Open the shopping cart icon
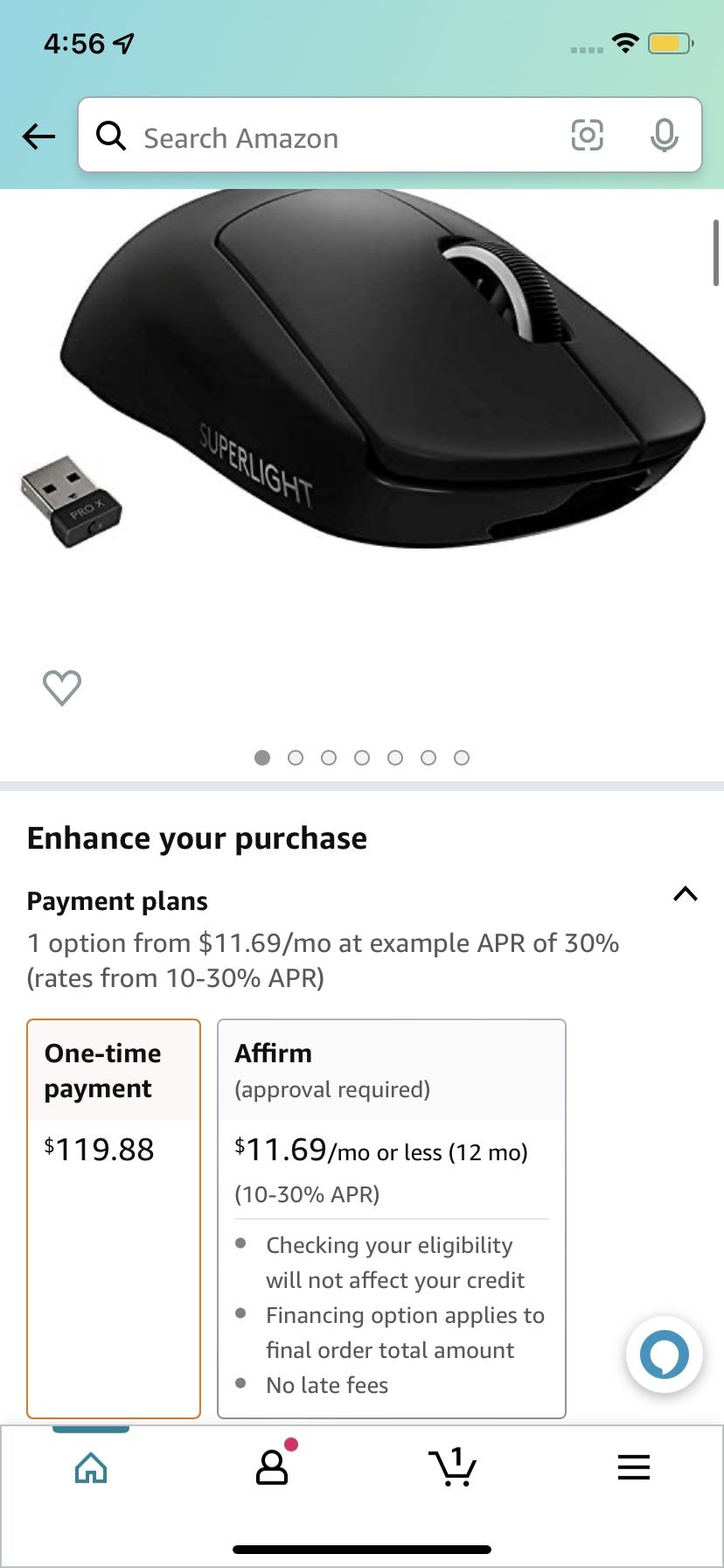 click(452, 1467)
